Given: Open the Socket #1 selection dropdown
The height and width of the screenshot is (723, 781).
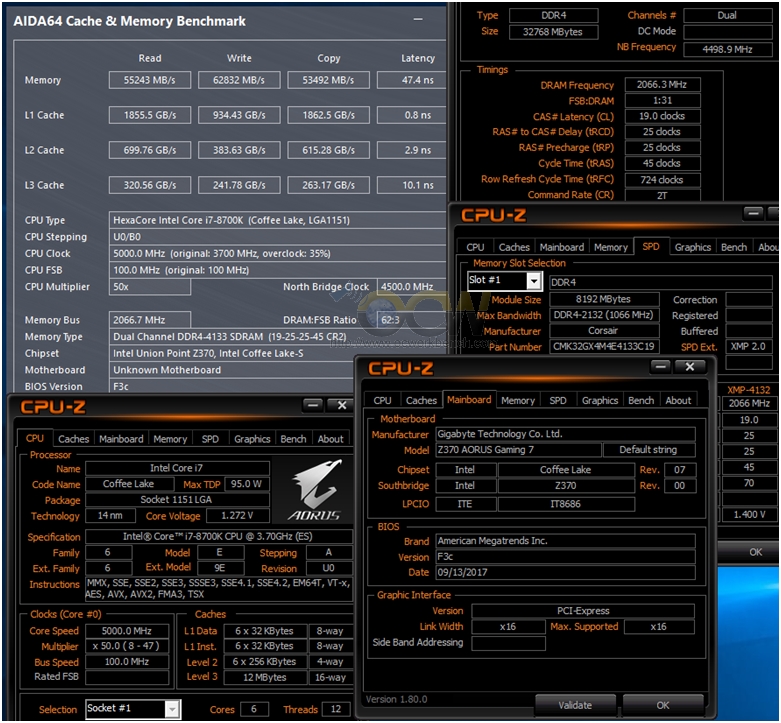Looking at the screenshot, I should 172,709.
